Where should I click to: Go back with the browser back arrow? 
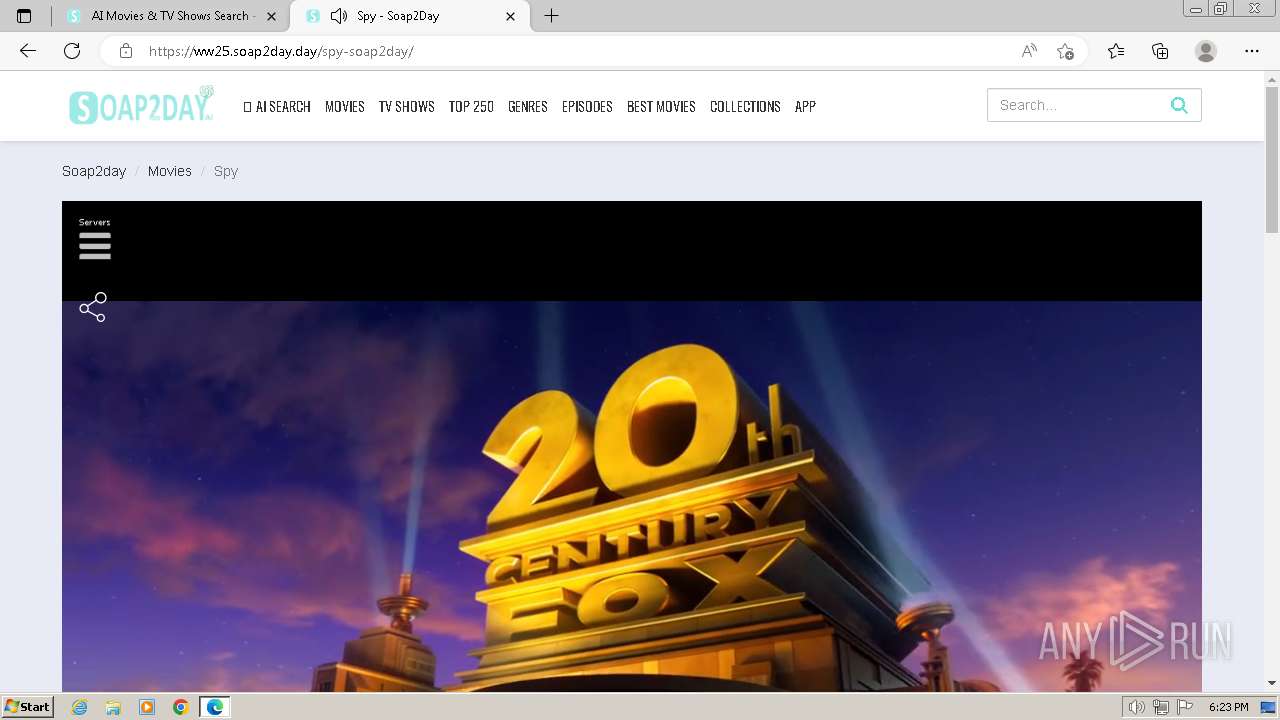point(28,51)
